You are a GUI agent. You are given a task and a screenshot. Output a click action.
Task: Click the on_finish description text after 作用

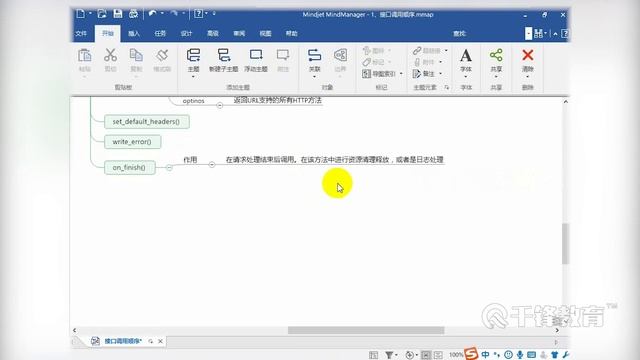[335, 160]
